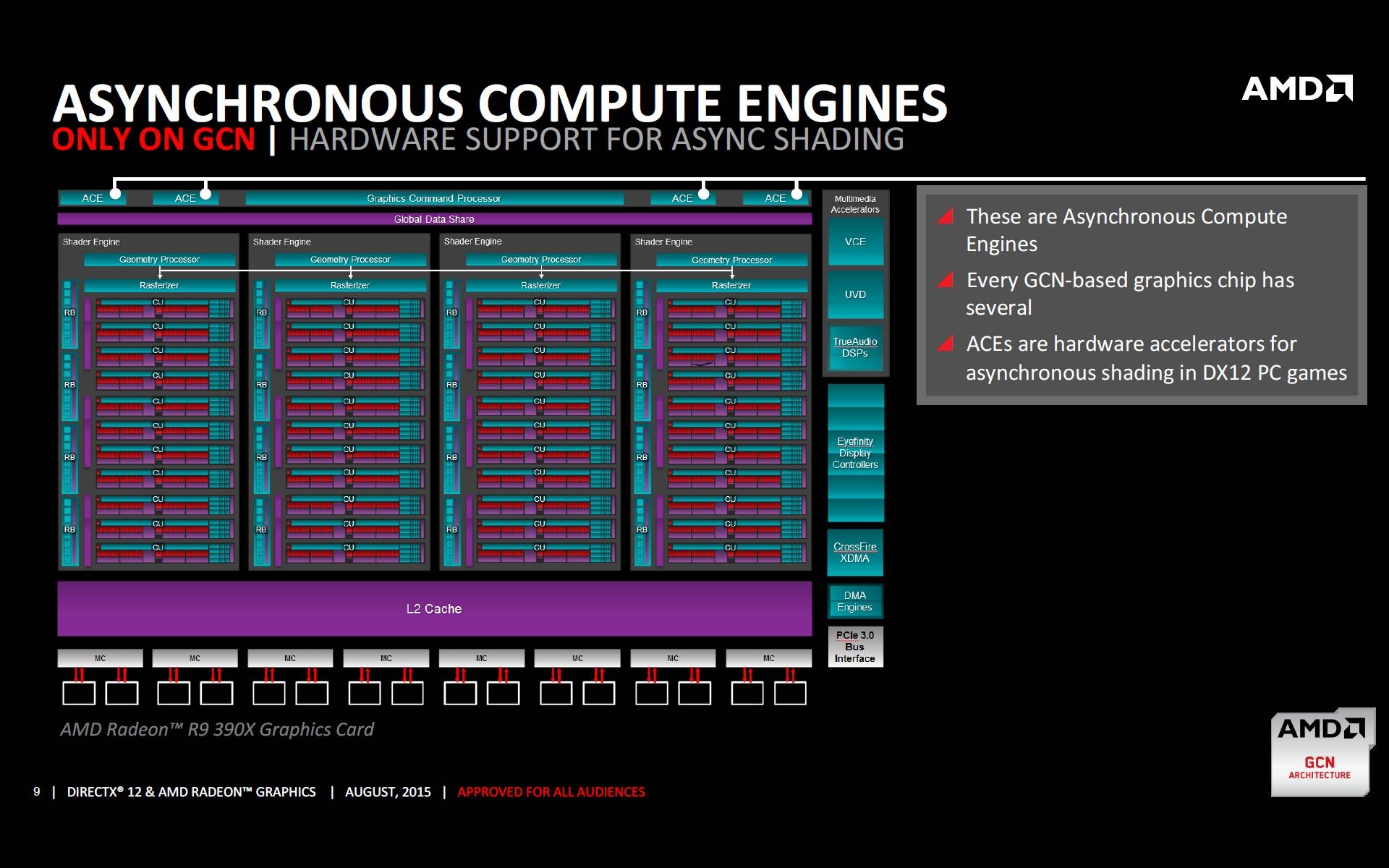Image resolution: width=1389 pixels, height=868 pixels.
Task: Click the PCIe 3.0 Bus Interface block
Action: (x=855, y=647)
